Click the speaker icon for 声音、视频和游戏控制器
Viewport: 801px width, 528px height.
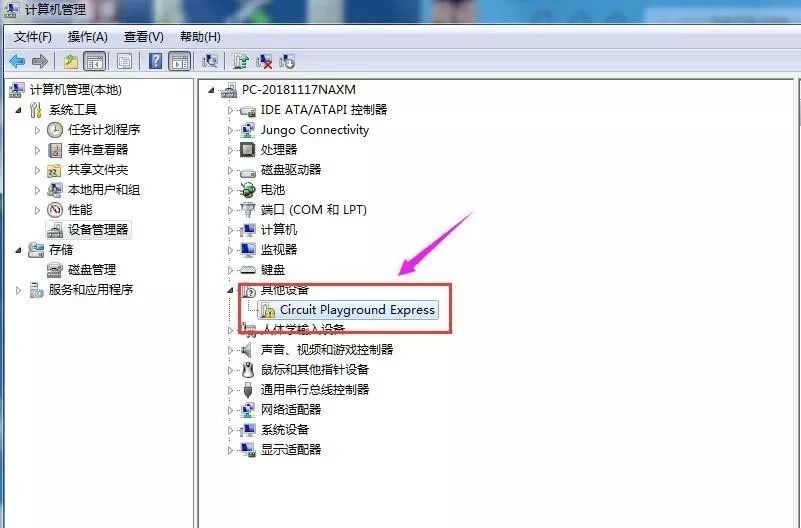pyautogui.click(x=247, y=350)
